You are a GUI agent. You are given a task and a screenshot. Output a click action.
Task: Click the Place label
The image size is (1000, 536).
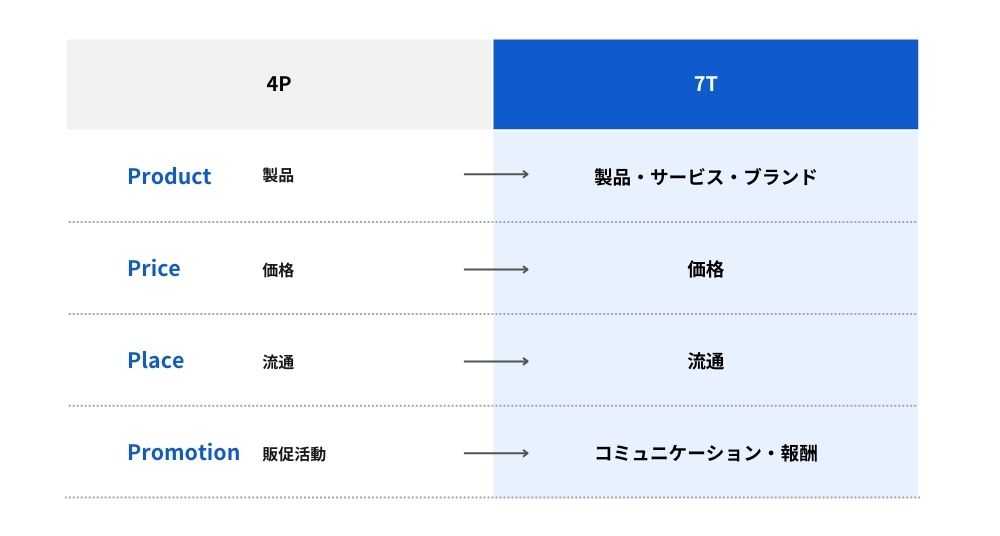155,360
